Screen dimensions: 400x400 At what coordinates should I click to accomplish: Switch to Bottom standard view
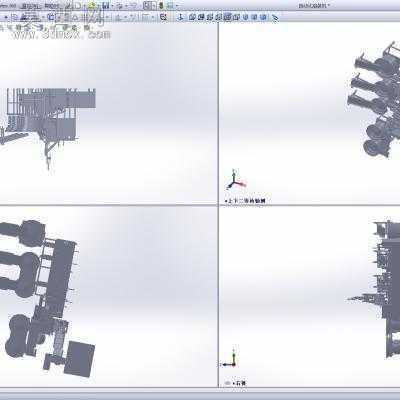pyautogui.click(x=236, y=17)
